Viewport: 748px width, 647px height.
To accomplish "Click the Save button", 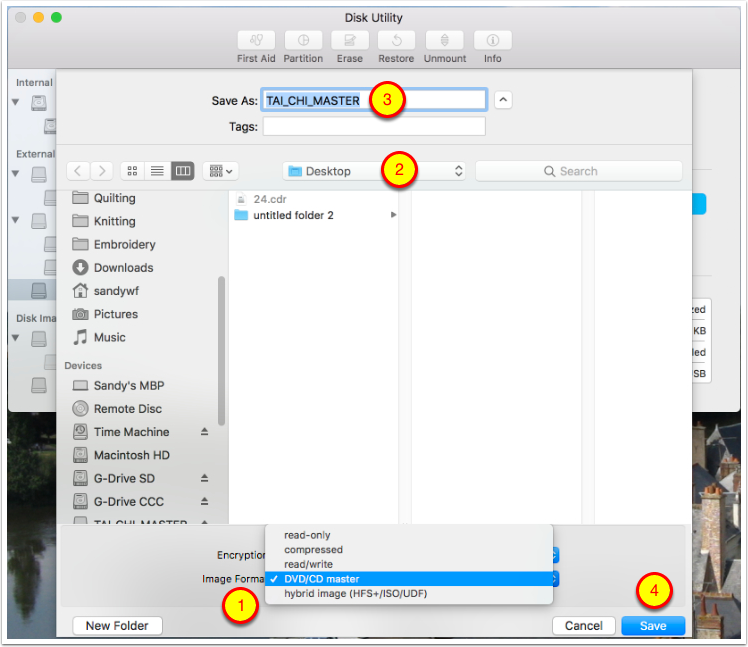I will pyautogui.click(x=653, y=626).
